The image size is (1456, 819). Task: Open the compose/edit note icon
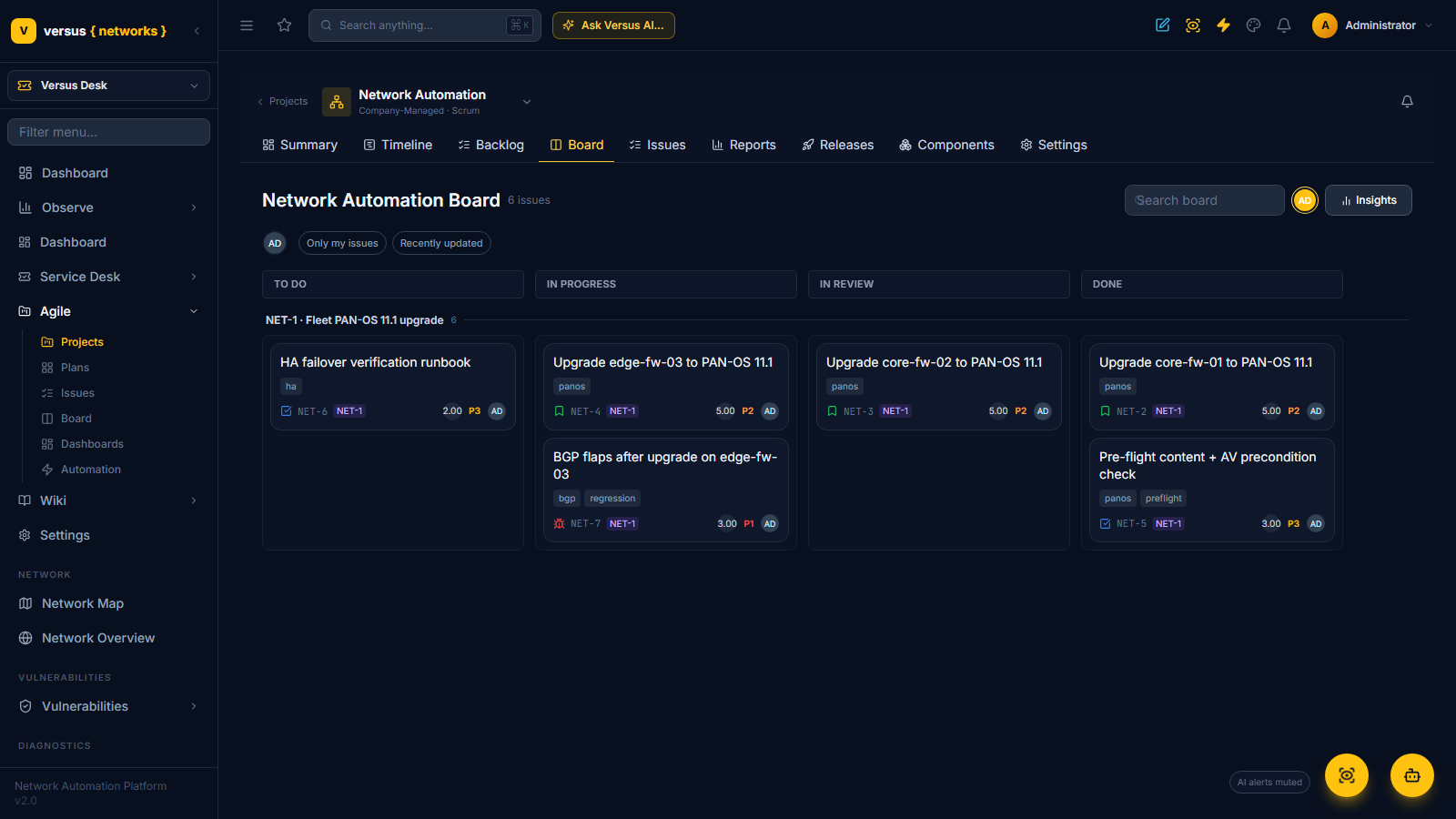pyautogui.click(x=1163, y=25)
